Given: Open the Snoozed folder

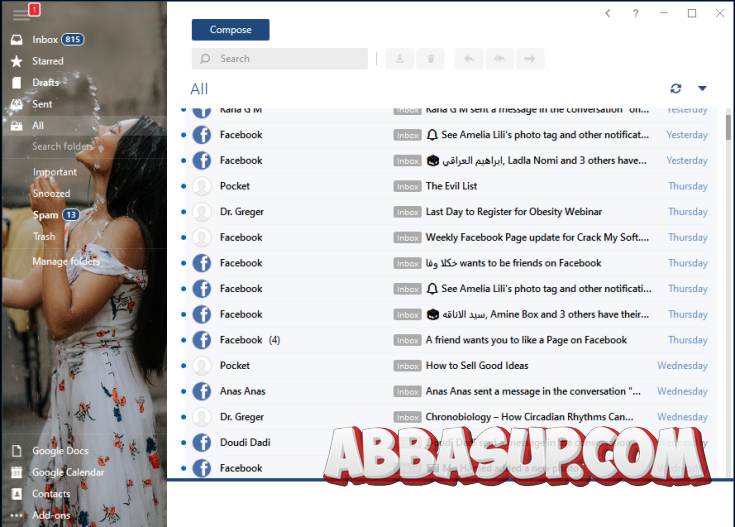Looking at the screenshot, I should pos(52,193).
